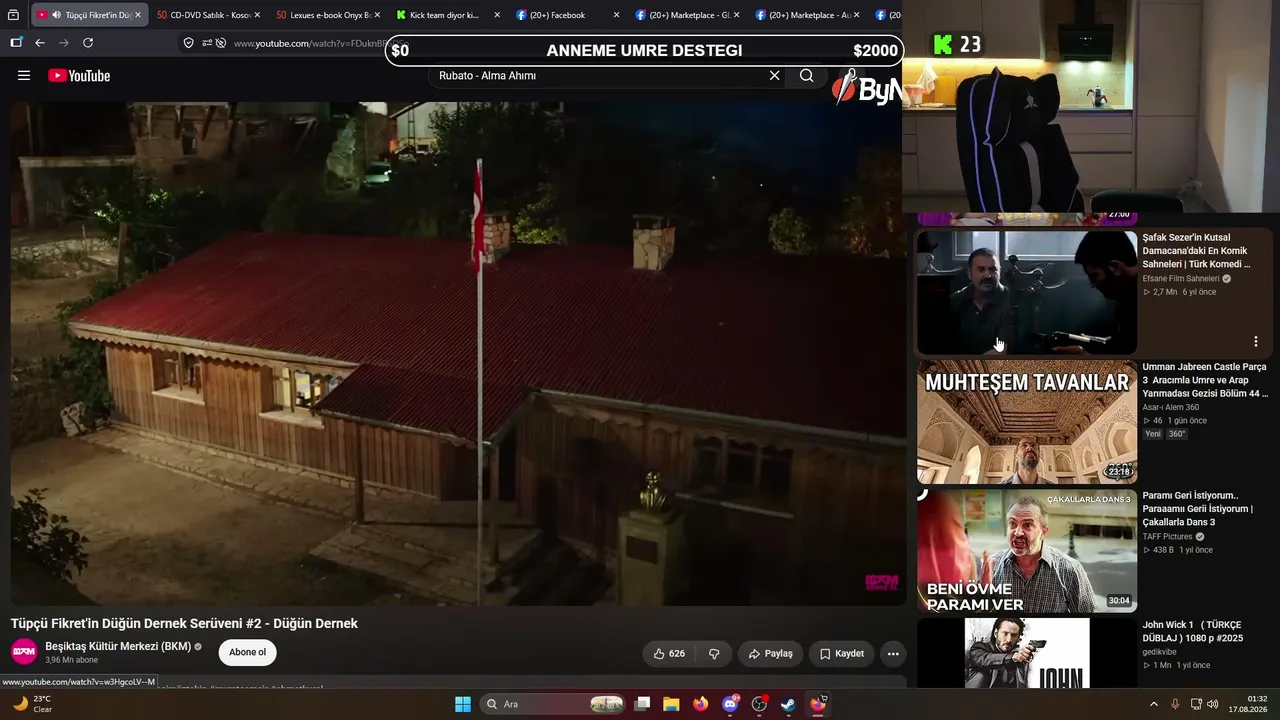Switch to the (20+) Facebook tab

(x=566, y=15)
